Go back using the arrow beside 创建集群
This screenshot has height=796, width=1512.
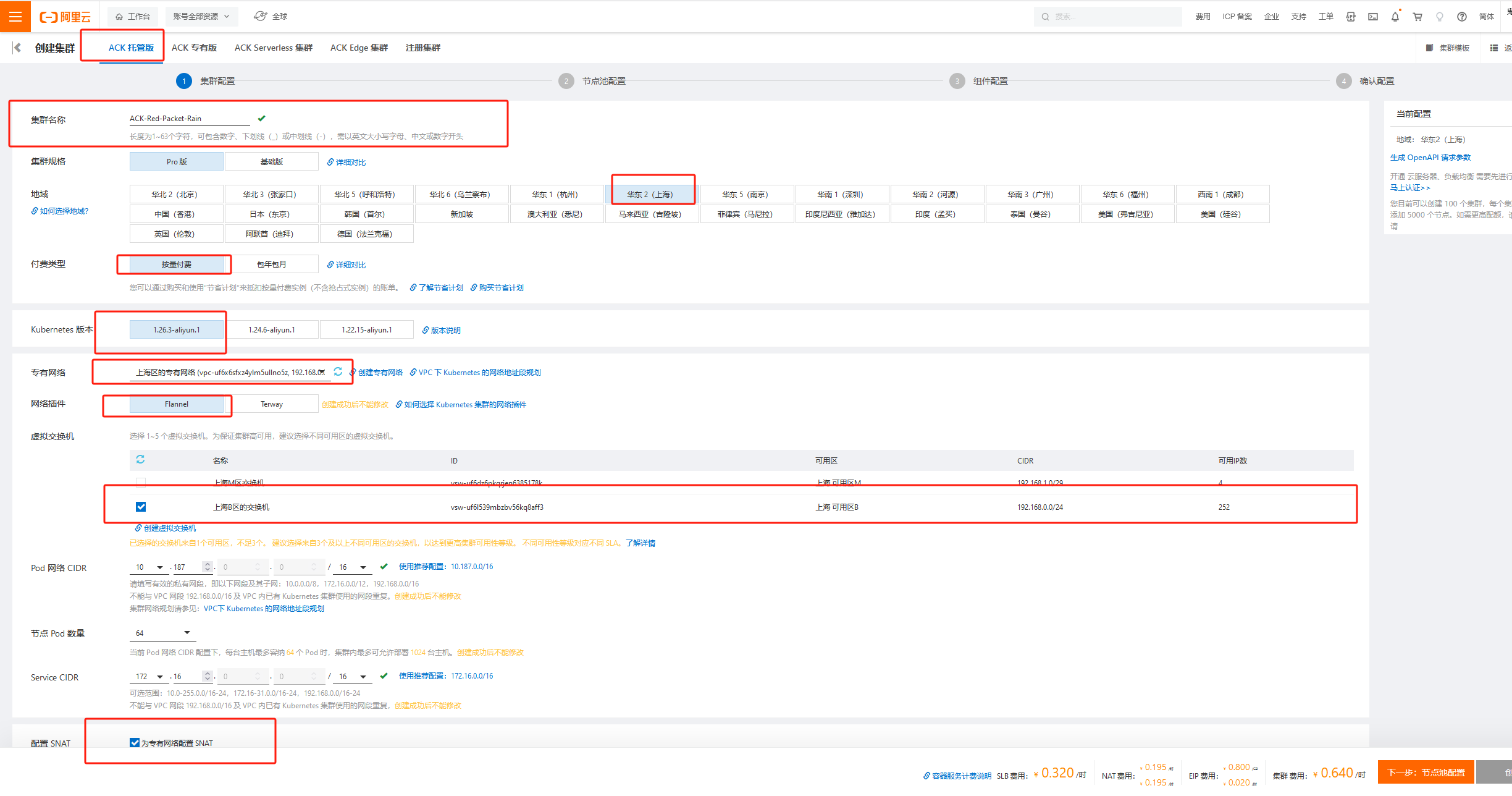point(17,48)
